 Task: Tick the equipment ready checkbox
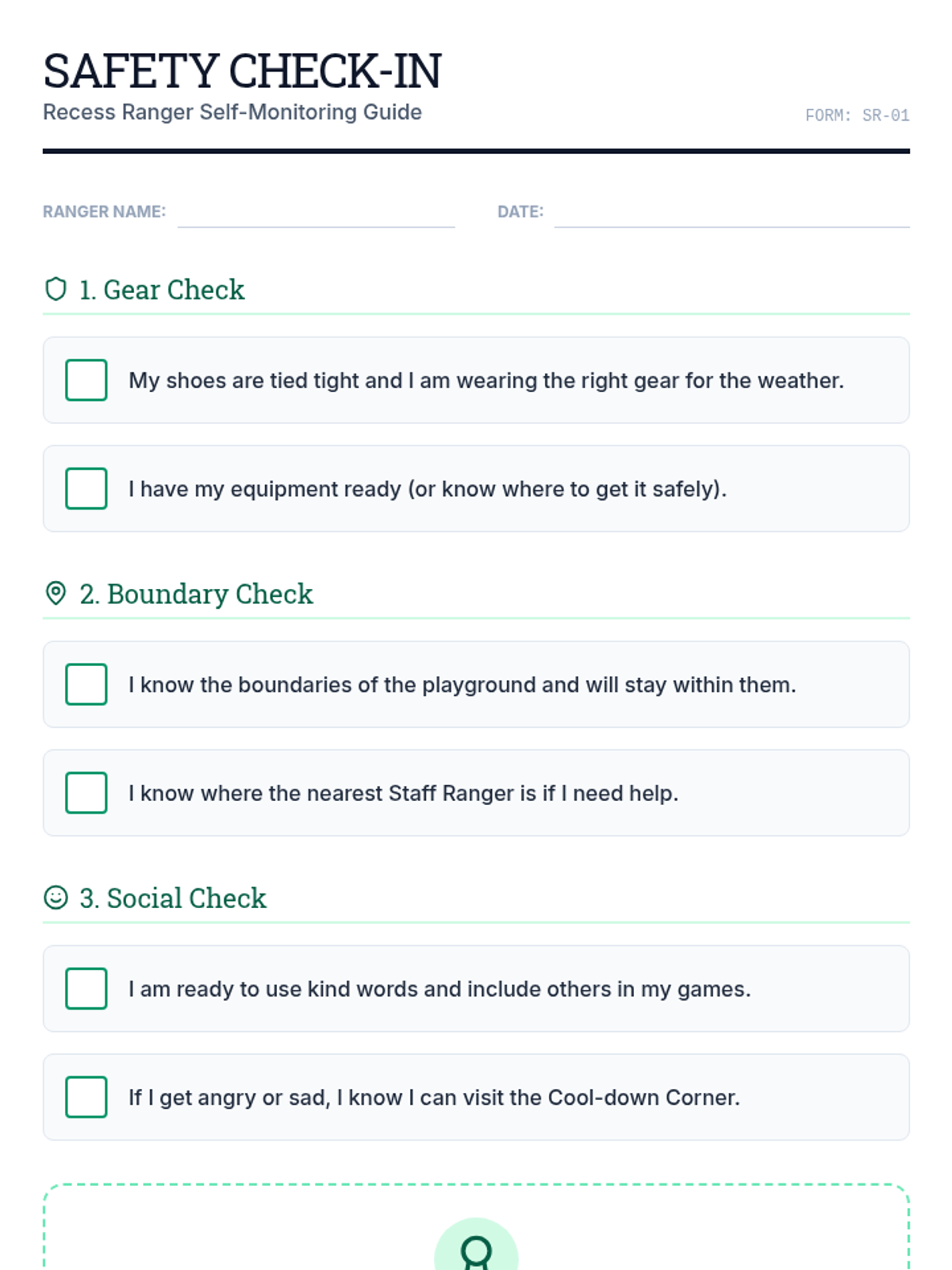[x=86, y=488]
